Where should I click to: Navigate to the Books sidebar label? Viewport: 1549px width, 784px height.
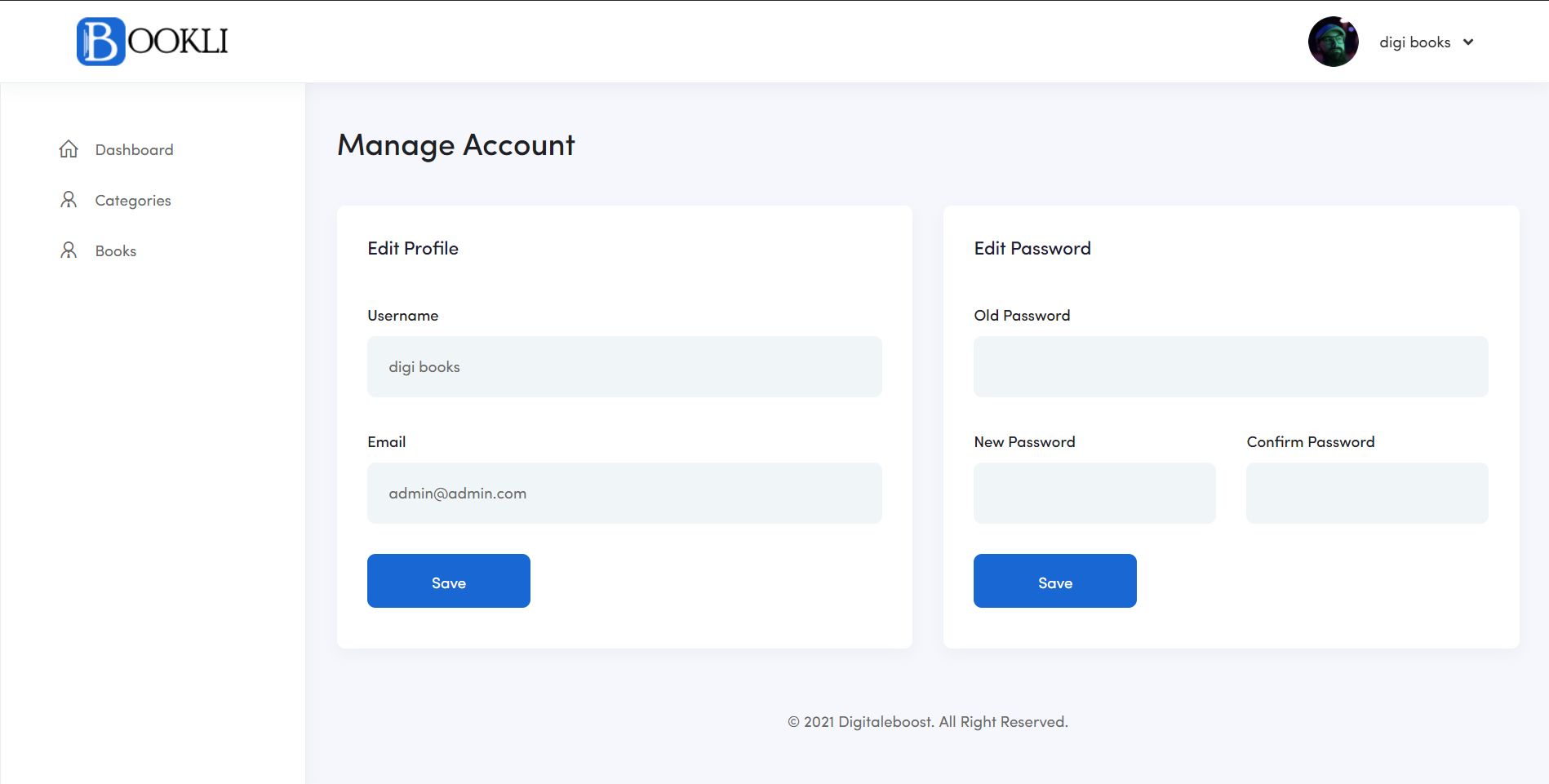pos(116,251)
